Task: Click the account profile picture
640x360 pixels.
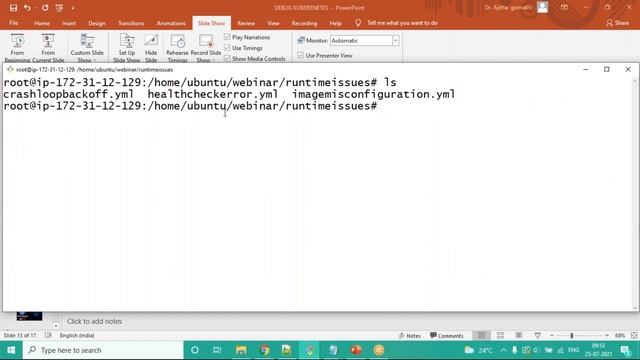Action: click(542, 7)
